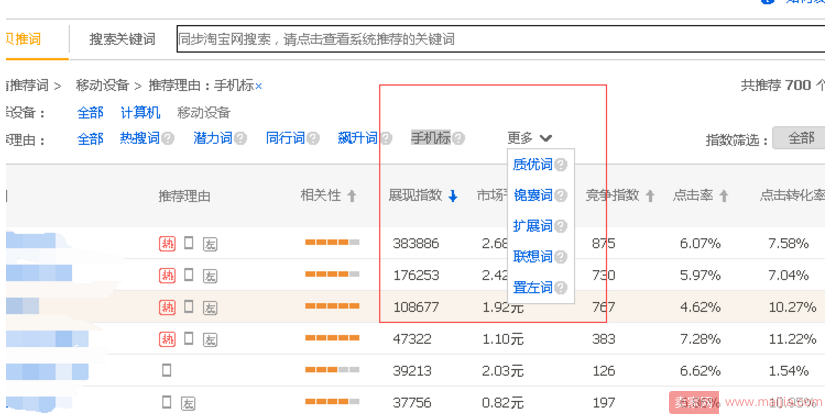
Task: Select 全部 in the reason filter row
Action: click(x=90, y=139)
